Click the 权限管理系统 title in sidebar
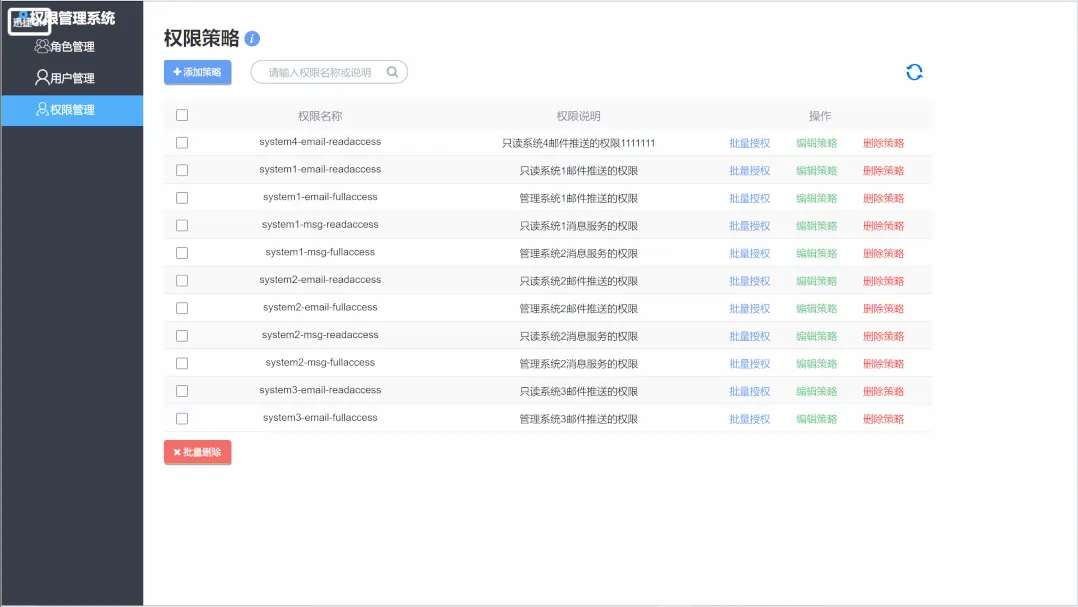Image resolution: width=1078 pixels, height=607 pixels. (72, 18)
